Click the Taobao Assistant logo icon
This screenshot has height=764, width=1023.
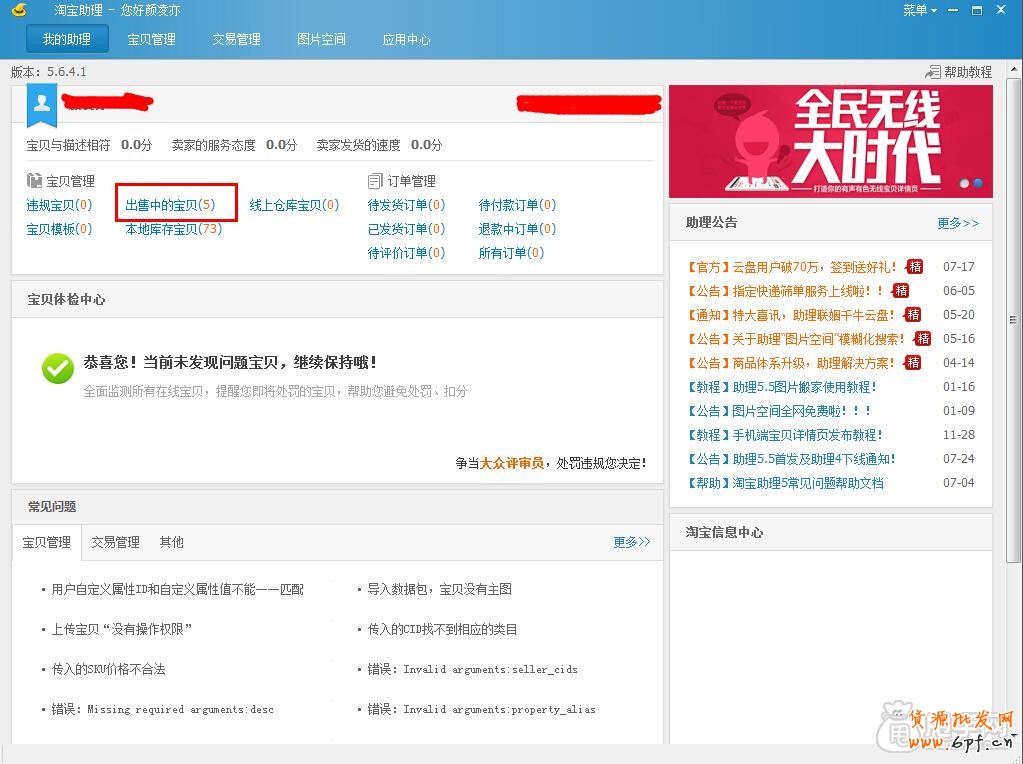pos(20,10)
